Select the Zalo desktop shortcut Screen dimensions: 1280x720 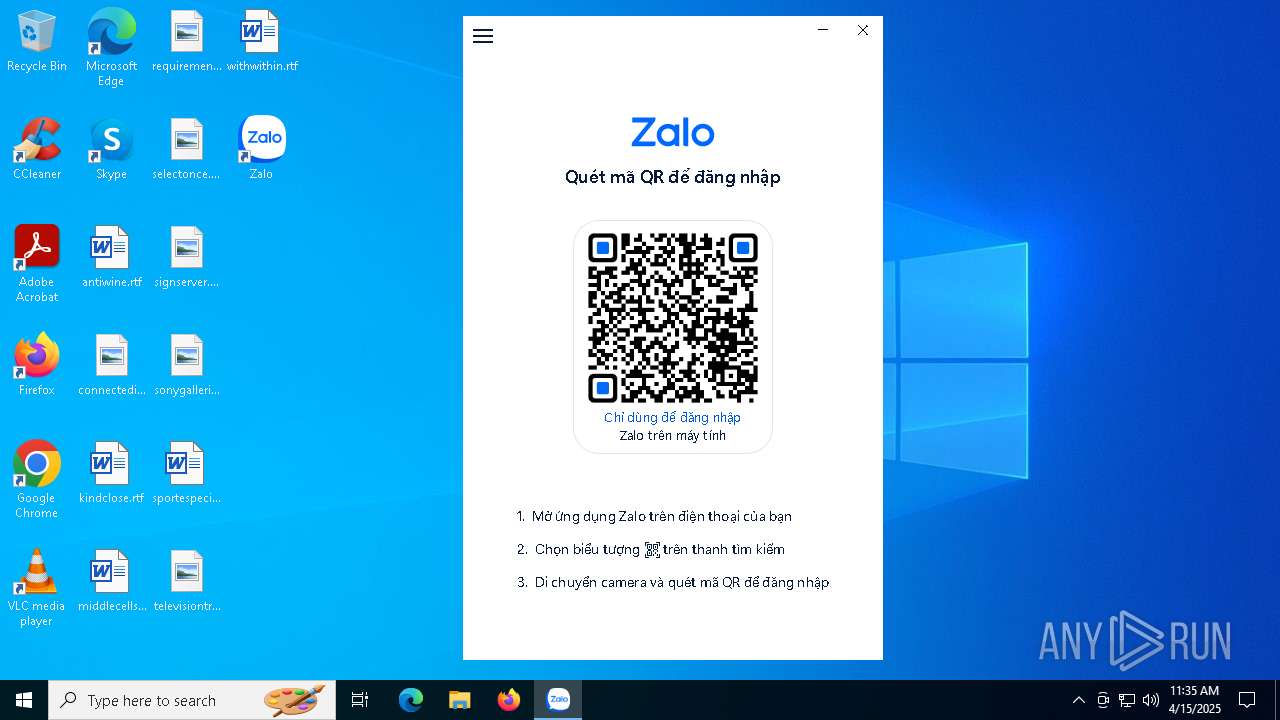click(x=262, y=149)
